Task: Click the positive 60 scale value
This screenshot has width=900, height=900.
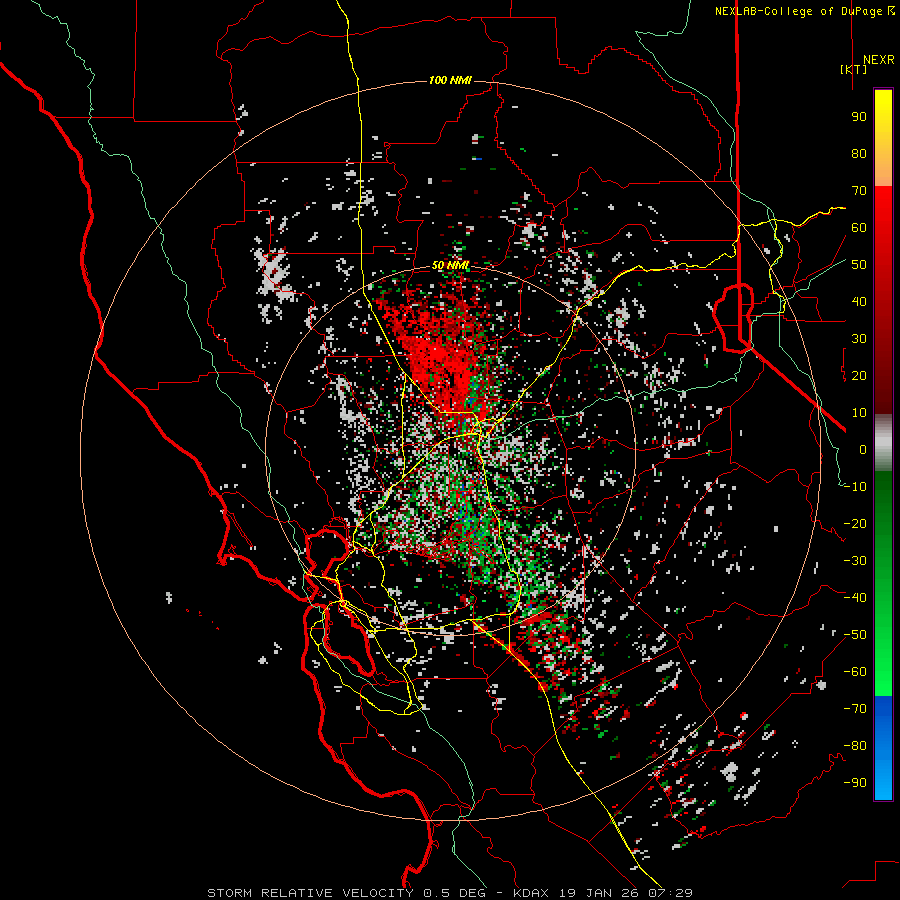Action: coord(859,227)
